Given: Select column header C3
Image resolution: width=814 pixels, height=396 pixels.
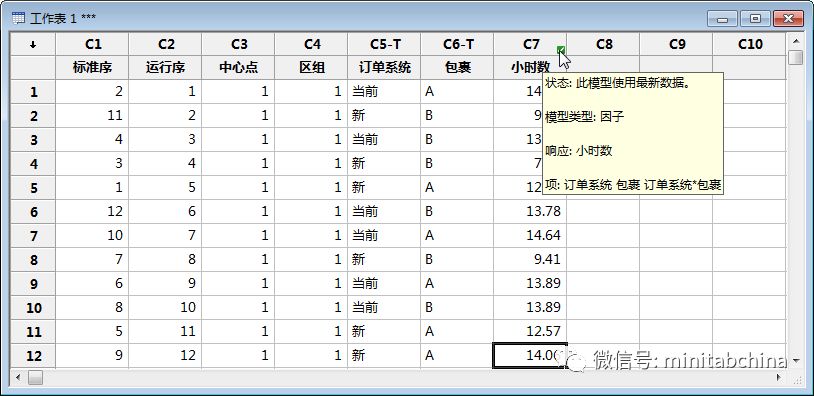Looking at the screenshot, I should [239, 45].
